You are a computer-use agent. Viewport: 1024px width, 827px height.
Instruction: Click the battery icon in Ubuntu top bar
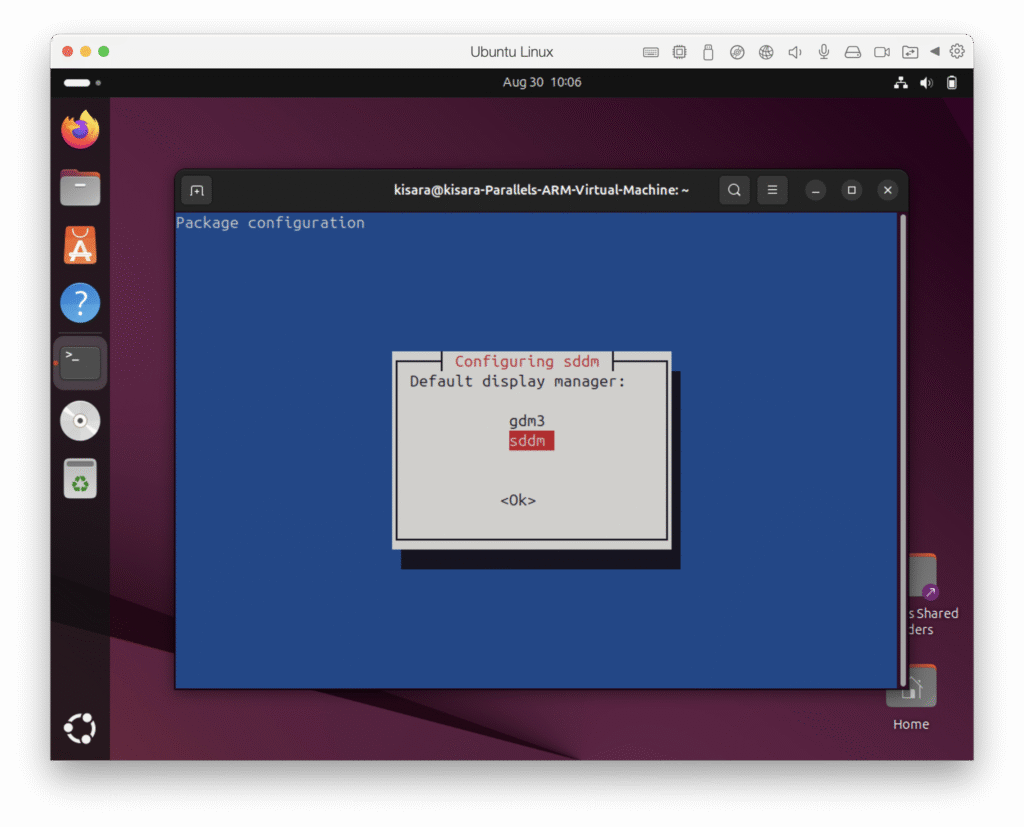(x=952, y=82)
